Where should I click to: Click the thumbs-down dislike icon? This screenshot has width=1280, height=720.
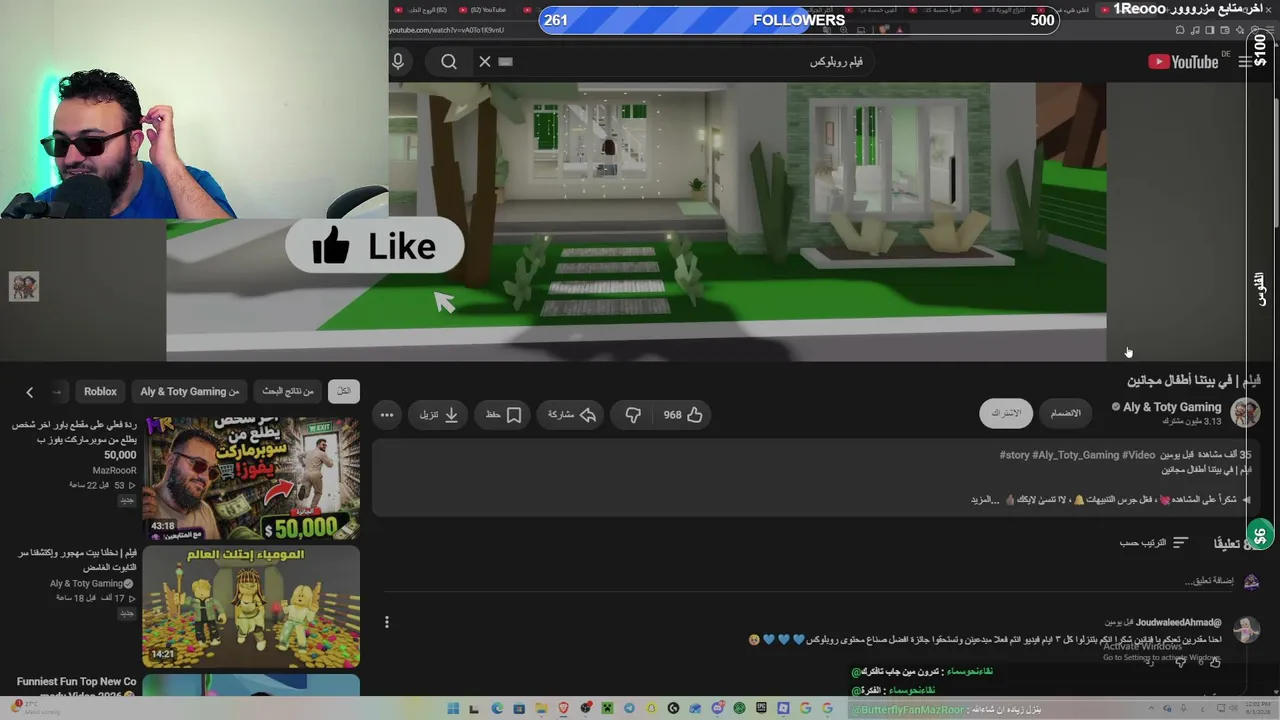(633, 415)
